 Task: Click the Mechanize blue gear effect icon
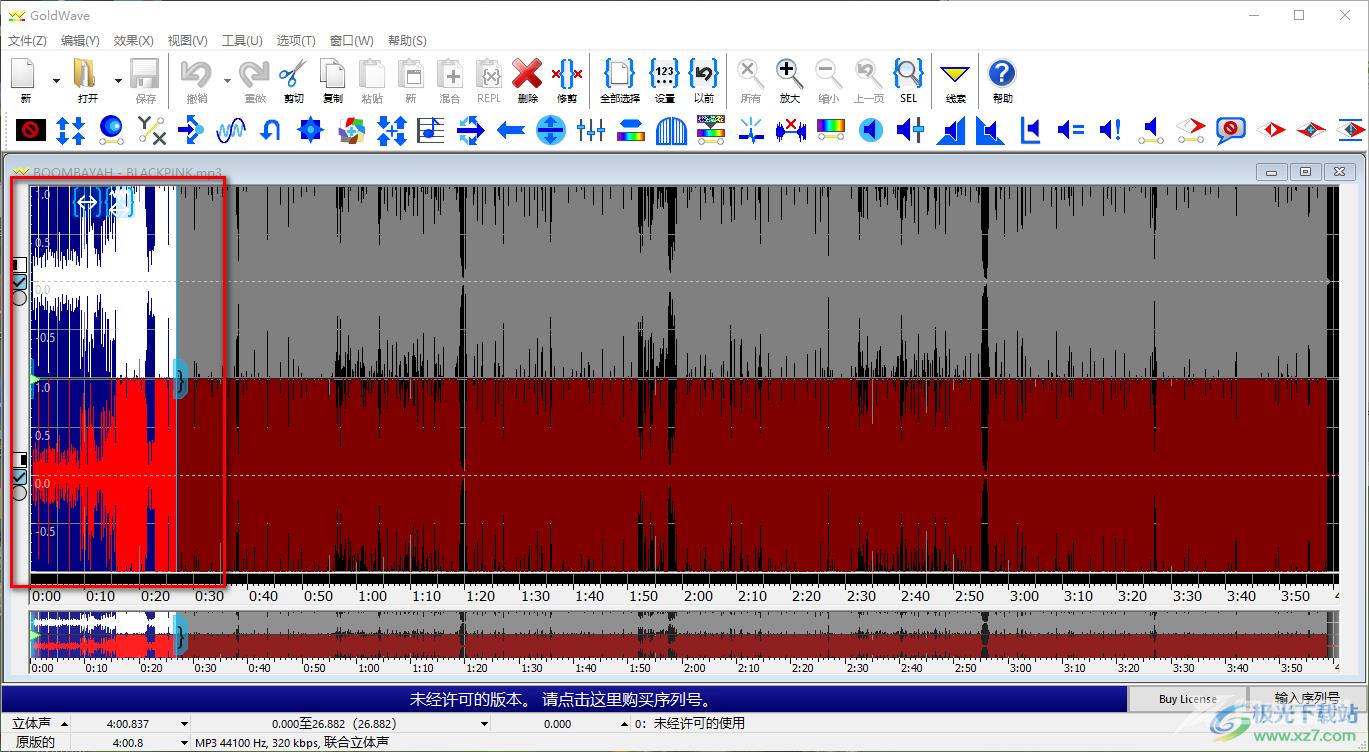[x=311, y=130]
